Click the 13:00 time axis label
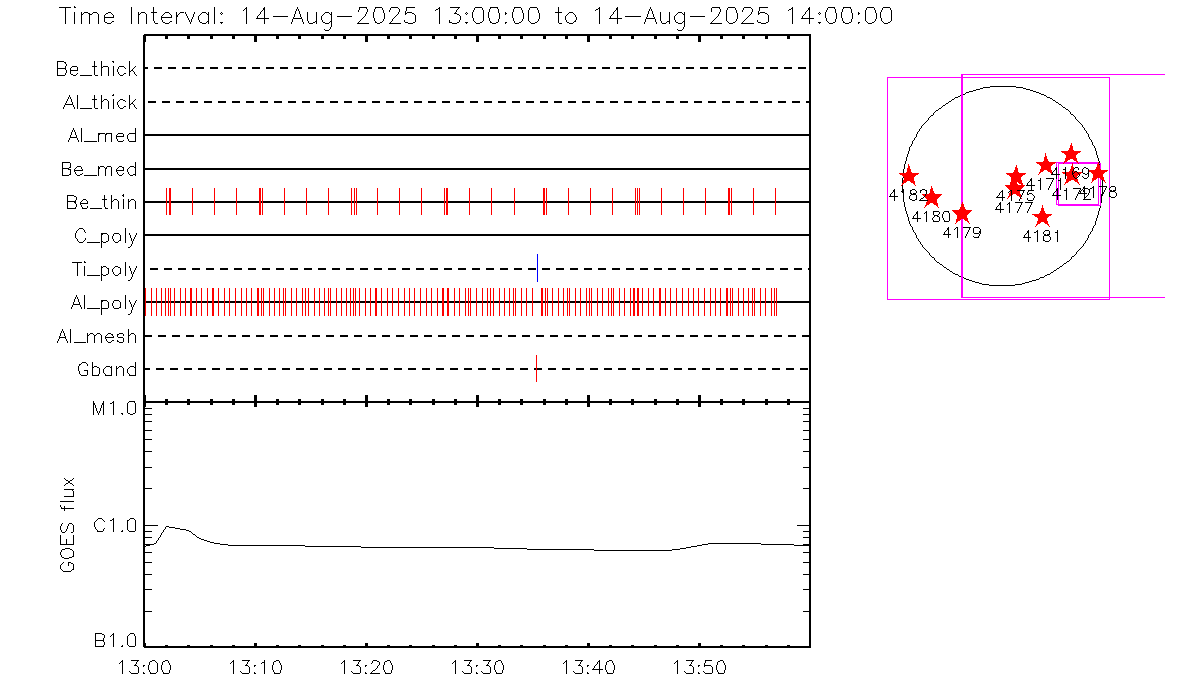 [147, 666]
